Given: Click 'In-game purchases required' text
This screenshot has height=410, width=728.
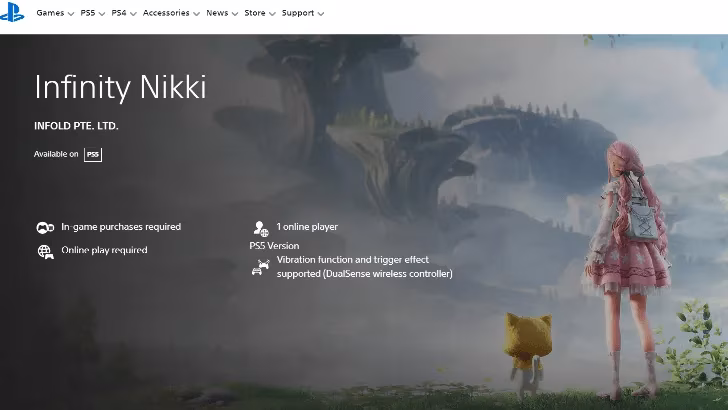Looking at the screenshot, I should click(x=121, y=227).
